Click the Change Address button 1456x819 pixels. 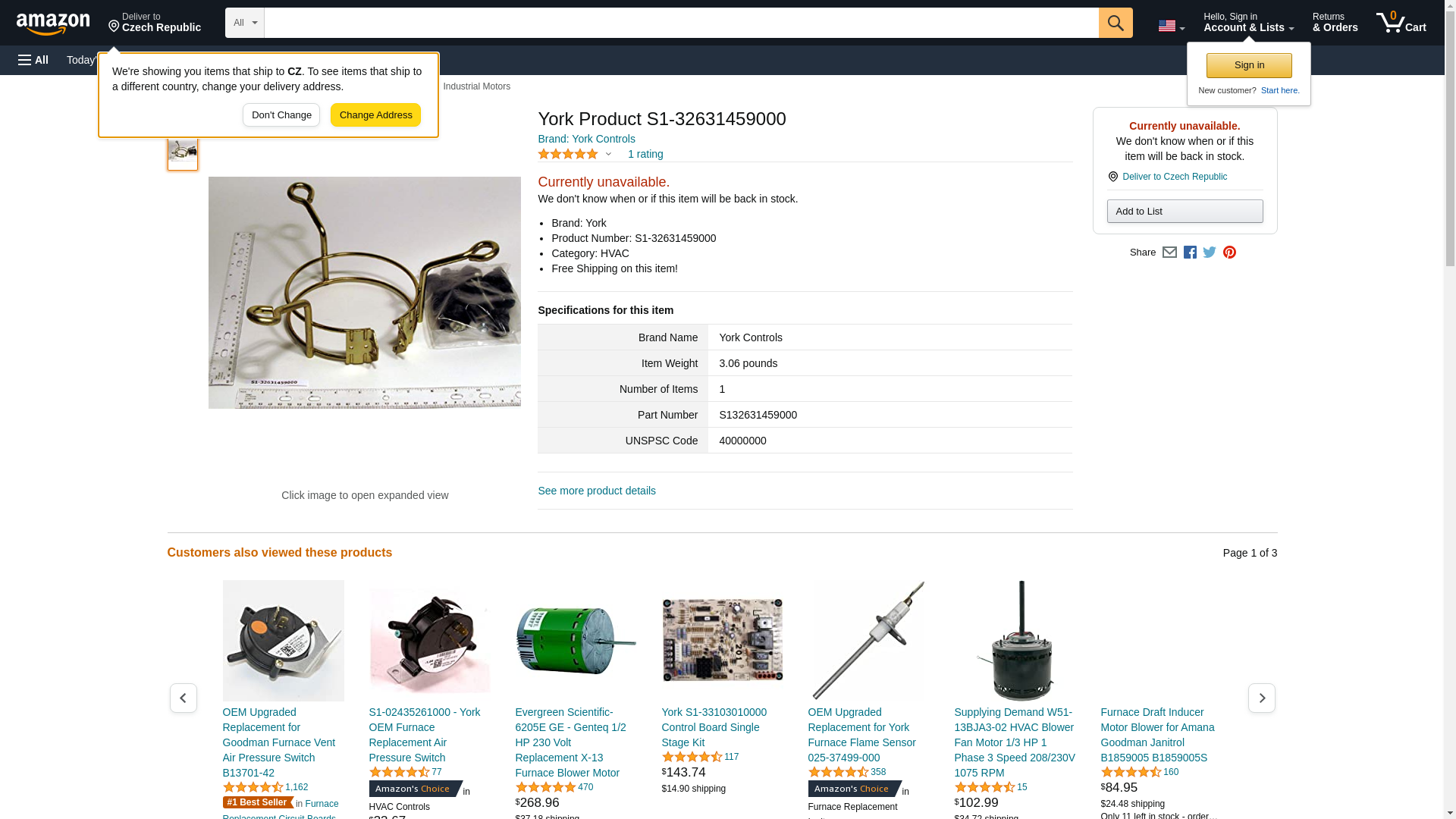tap(375, 115)
